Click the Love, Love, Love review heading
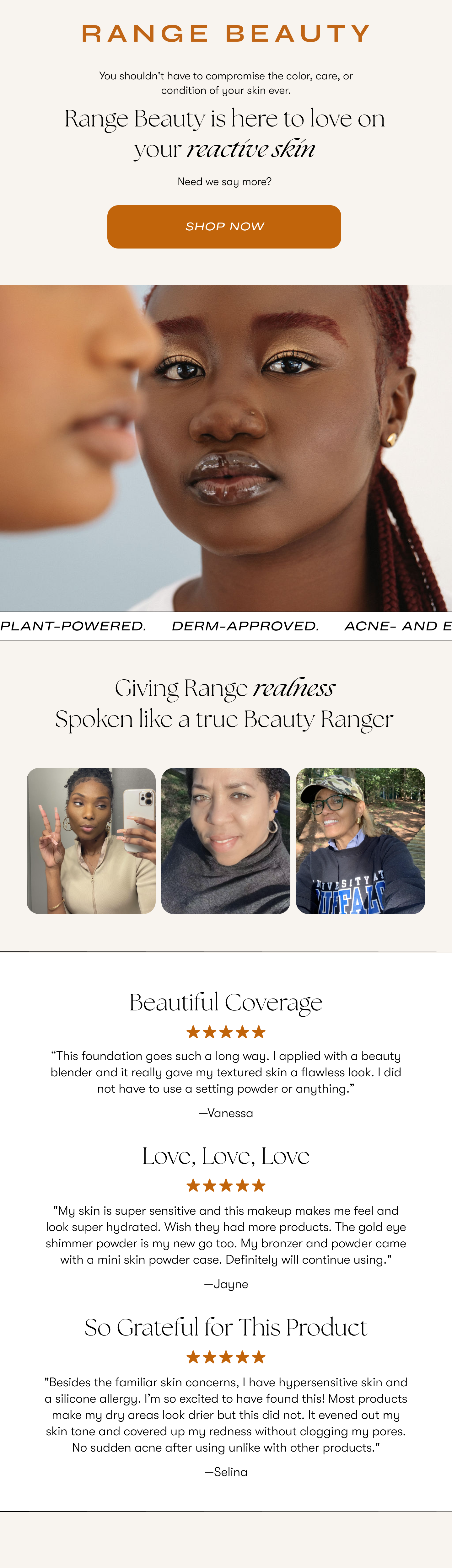Screen dimensions: 452x1568 coord(226,1156)
